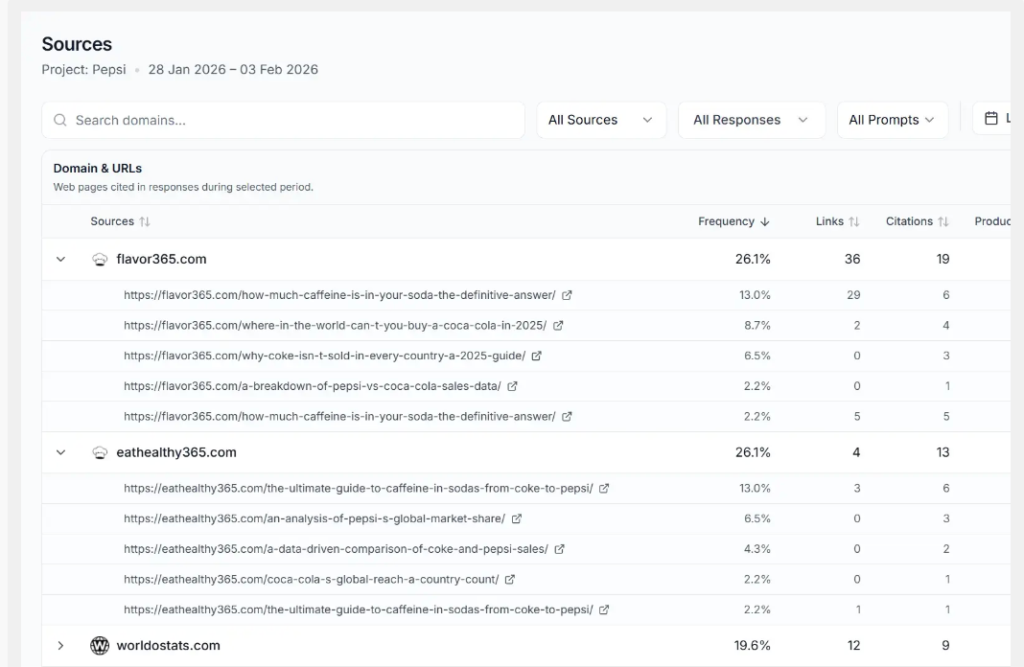This screenshot has width=1024, height=667.
Task: Open the ultimate-guide-to-caffeine eathealthy365 URL link
Action: click(358, 489)
